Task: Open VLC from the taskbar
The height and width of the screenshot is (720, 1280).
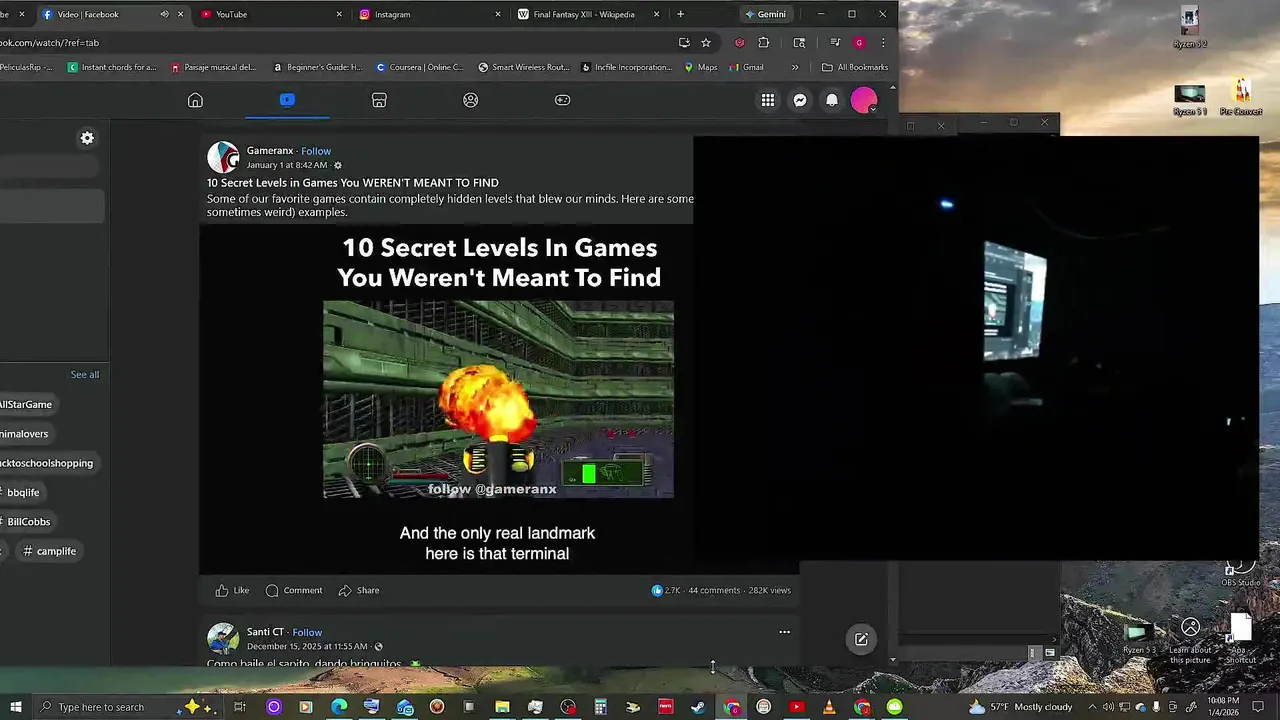Action: pyautogui.click(x=829, y=707)
